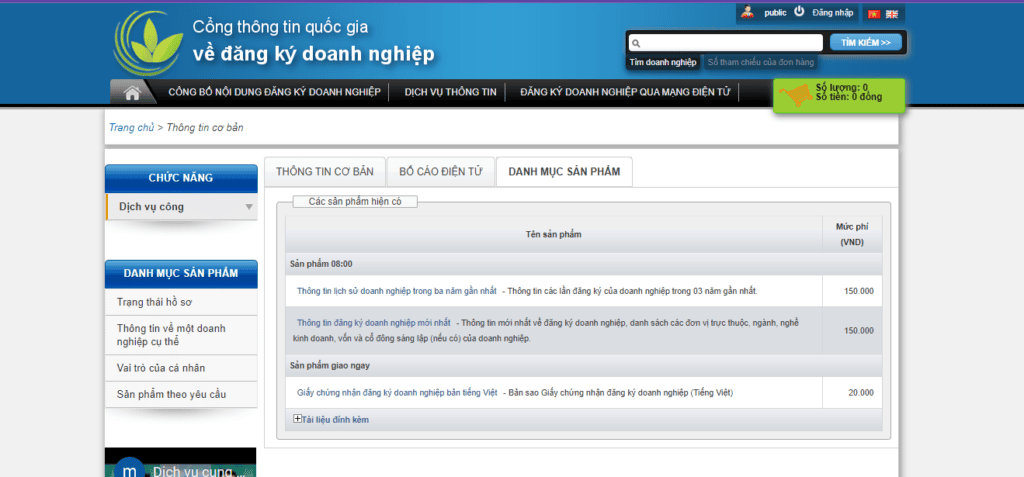Open CÔNG BỐ NỘI DUNG ĐĂNG KÝ DOANH NGHIỆP menu
The height and width of the screenshot is (477, 1024).
[274, 92]
